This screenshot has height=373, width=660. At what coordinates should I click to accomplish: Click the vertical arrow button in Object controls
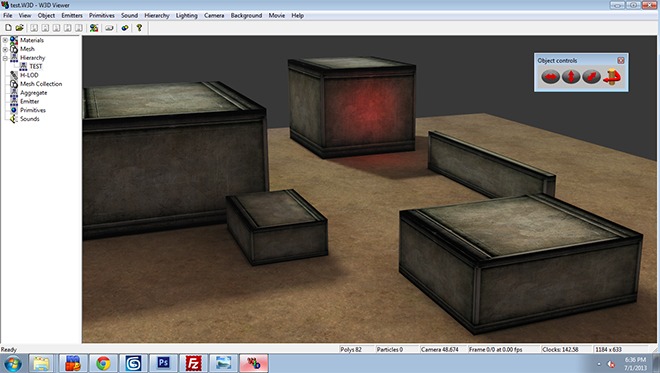[x=571, y=77]
